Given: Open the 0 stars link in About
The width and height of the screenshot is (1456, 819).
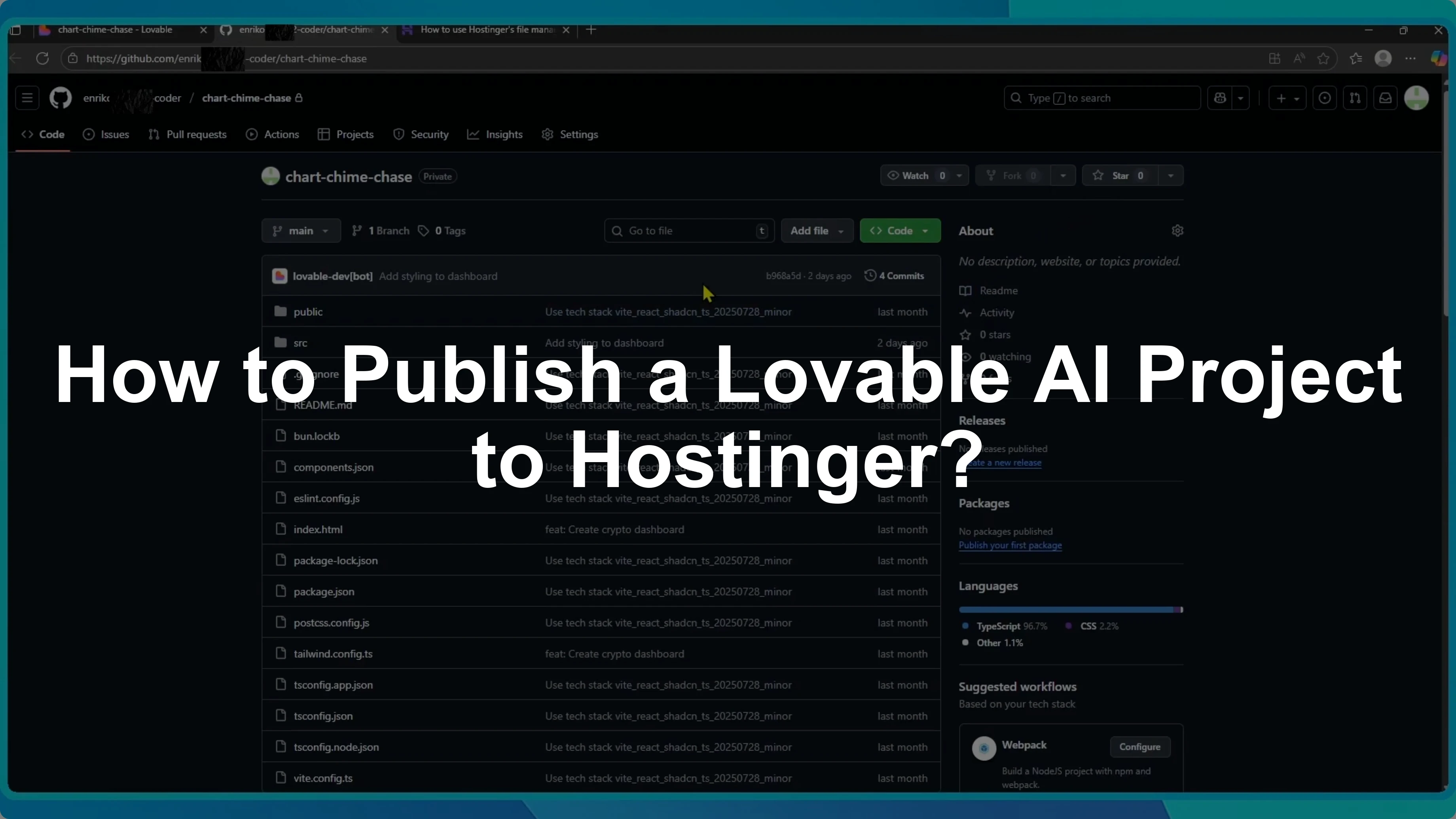Looking at the screenshot, I should pyautogui.click(x=985, y=335).
